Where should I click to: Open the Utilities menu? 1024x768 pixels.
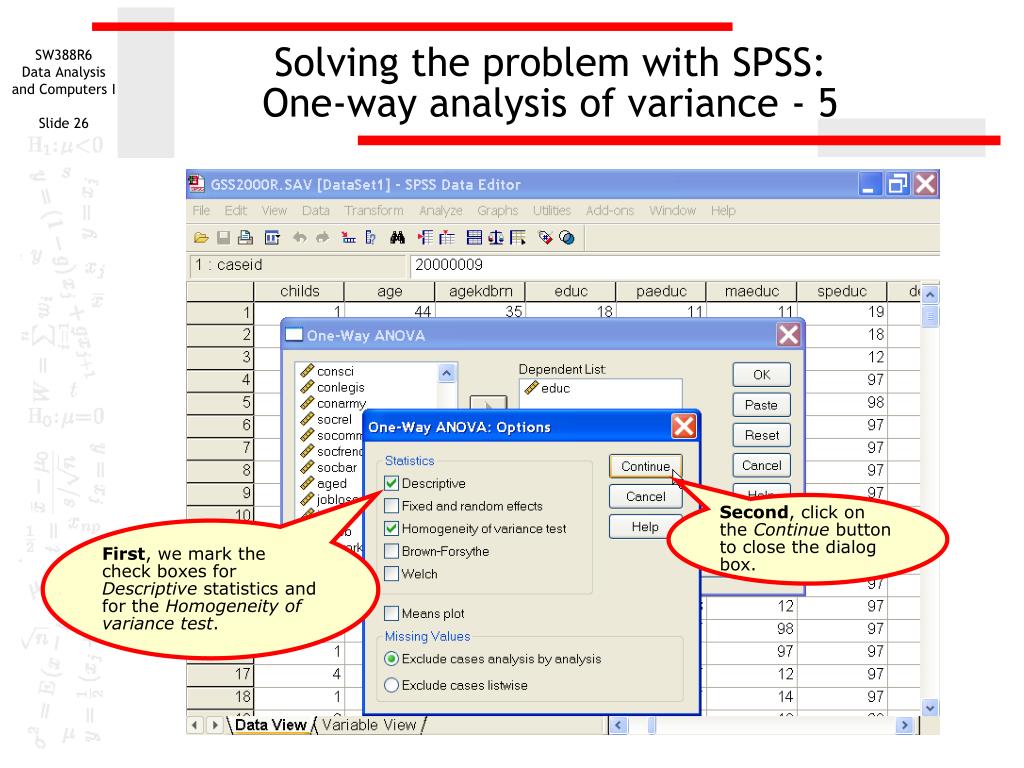552,210
